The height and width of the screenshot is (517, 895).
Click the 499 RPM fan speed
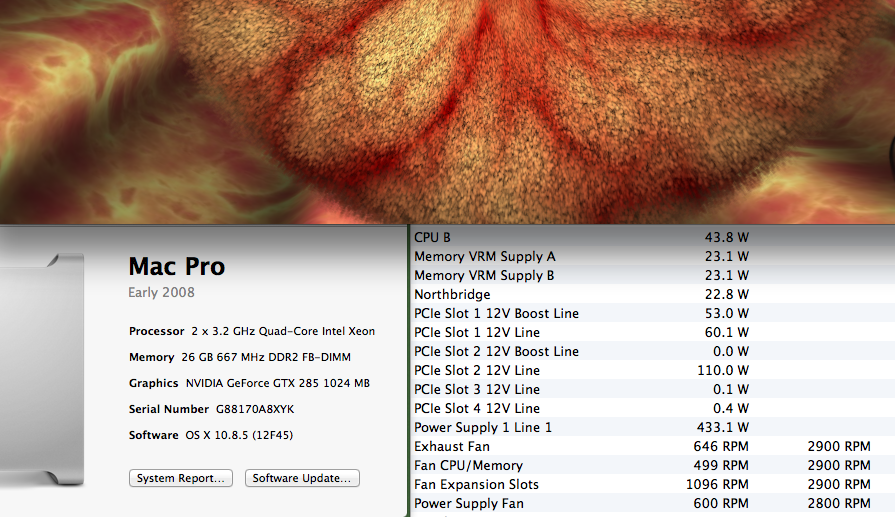coord(721,466)
